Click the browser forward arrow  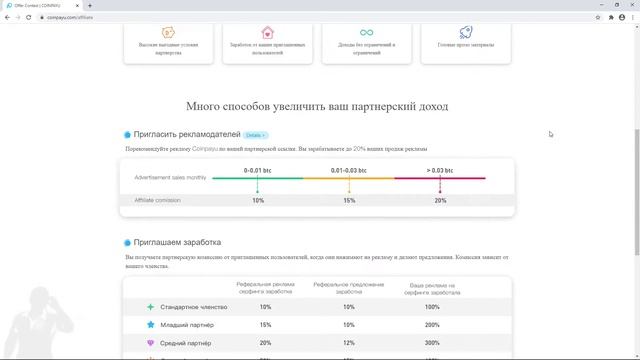point(18,18)
